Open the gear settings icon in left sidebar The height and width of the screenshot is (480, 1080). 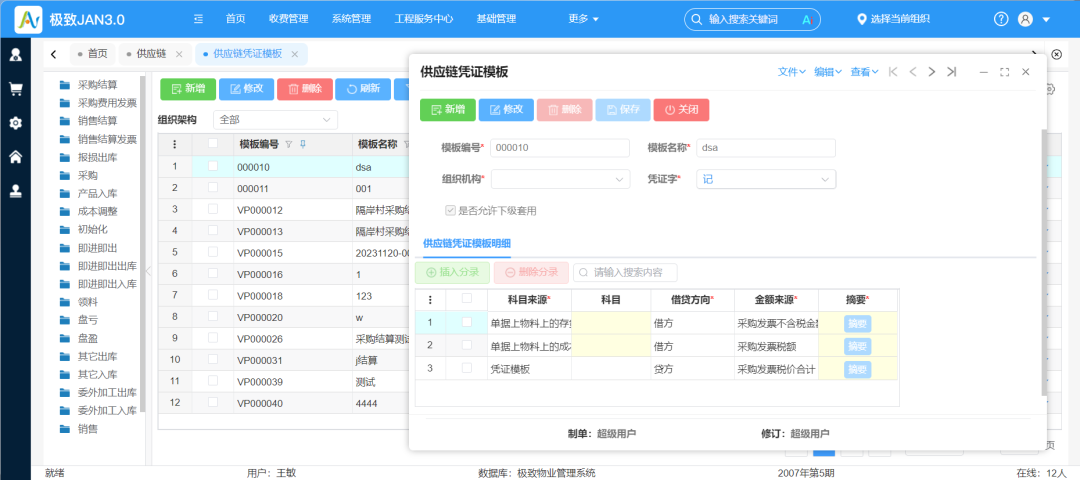pyautogui.click(x=15, y=123)
